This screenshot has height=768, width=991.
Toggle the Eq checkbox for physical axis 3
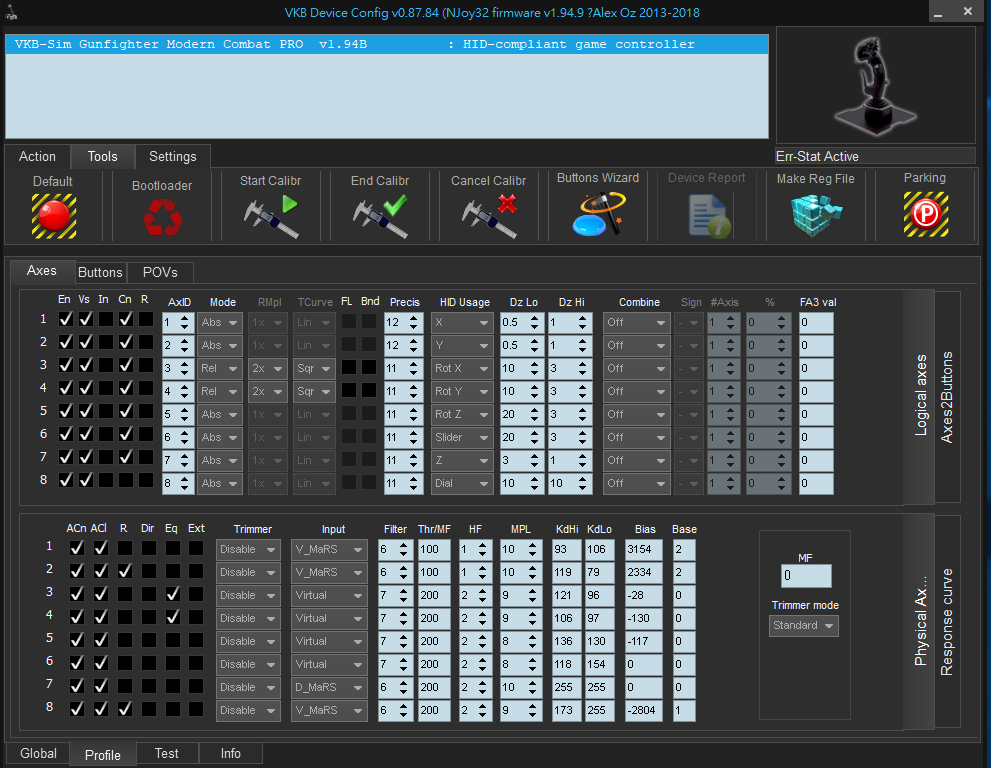coord(173,595)
